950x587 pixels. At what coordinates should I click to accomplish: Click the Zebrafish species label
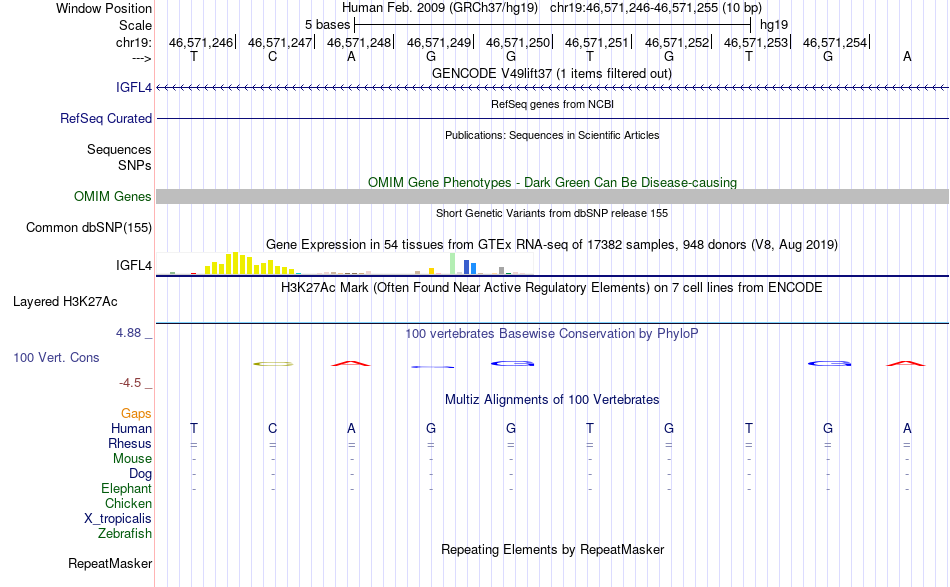(125, 534)
